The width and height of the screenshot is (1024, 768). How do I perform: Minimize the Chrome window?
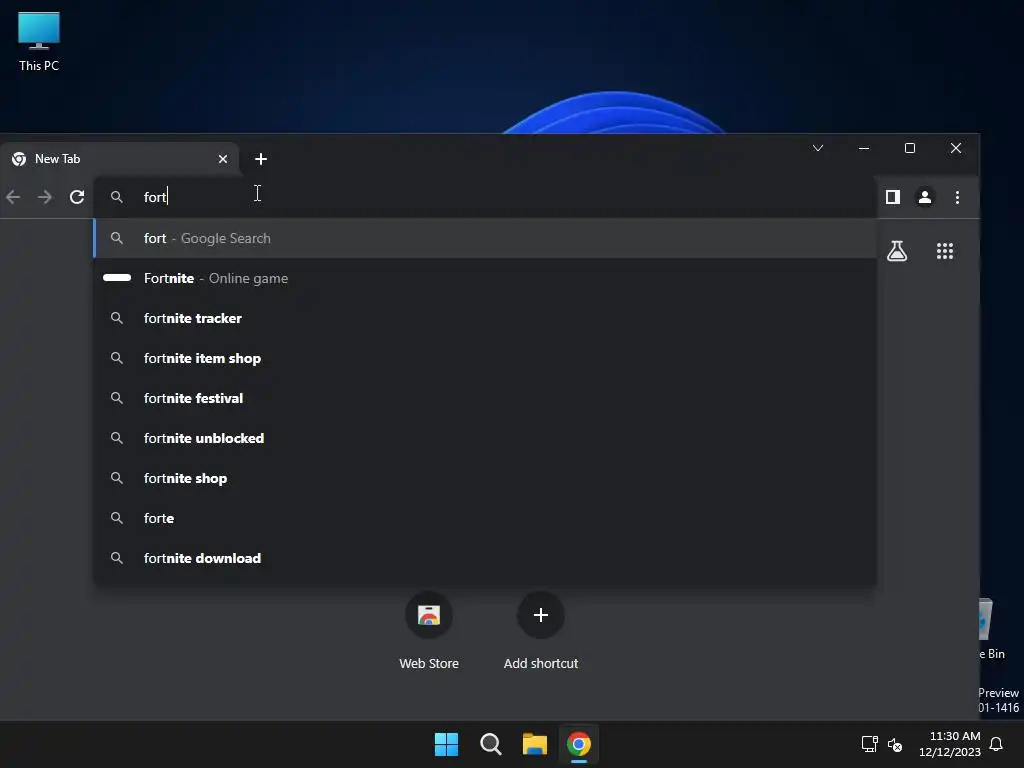(864, 148)
